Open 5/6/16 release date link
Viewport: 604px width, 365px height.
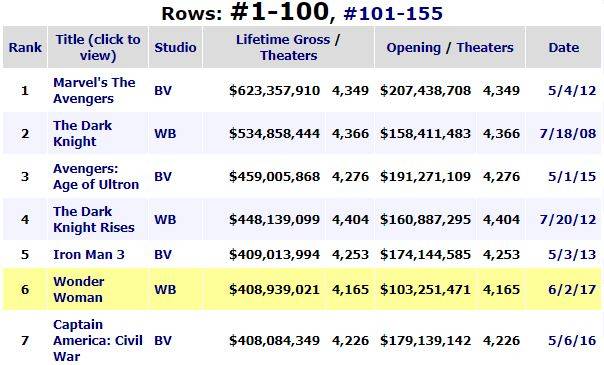(x=572, y=340)
